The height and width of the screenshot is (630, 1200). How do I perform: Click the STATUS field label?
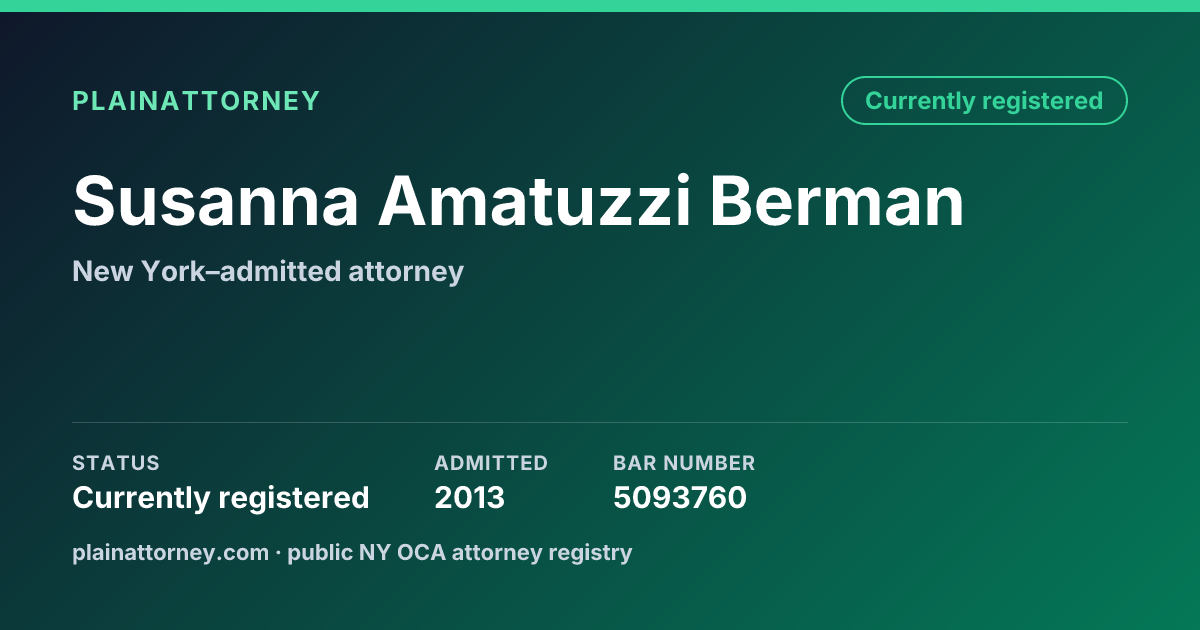116,463
